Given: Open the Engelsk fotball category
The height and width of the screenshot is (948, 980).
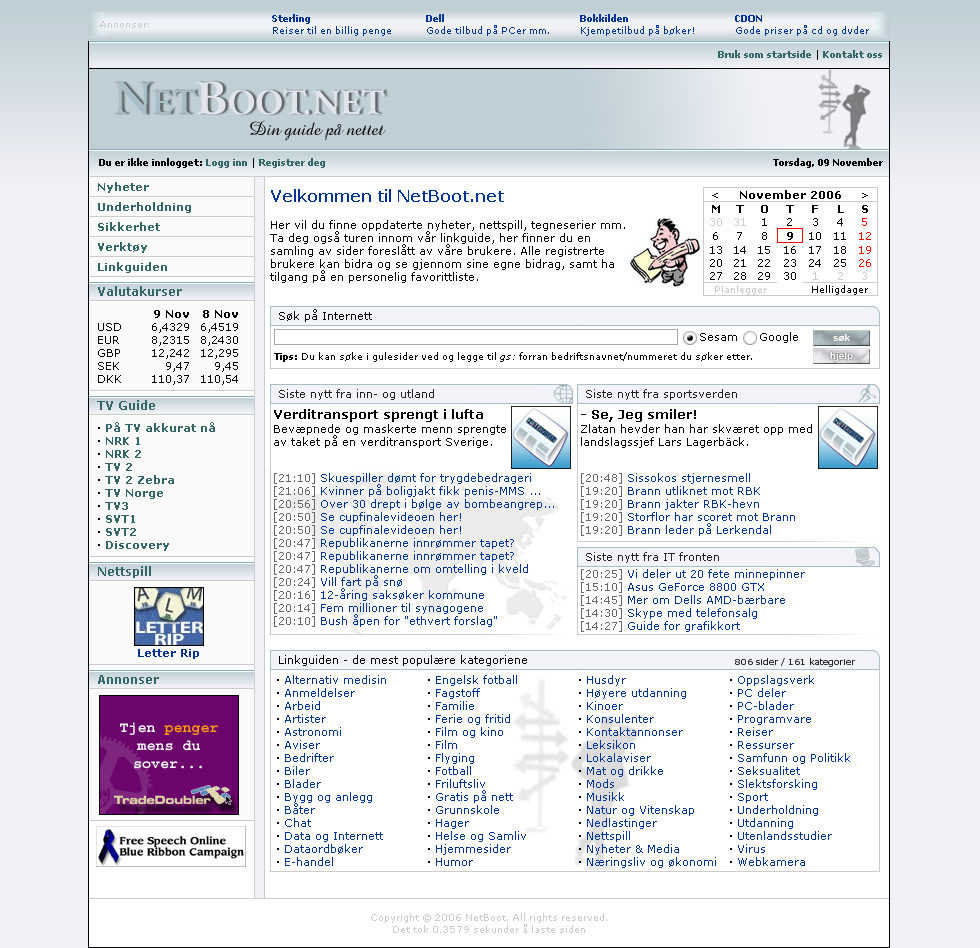Looking at the screenshot, I should click(476, 680).
